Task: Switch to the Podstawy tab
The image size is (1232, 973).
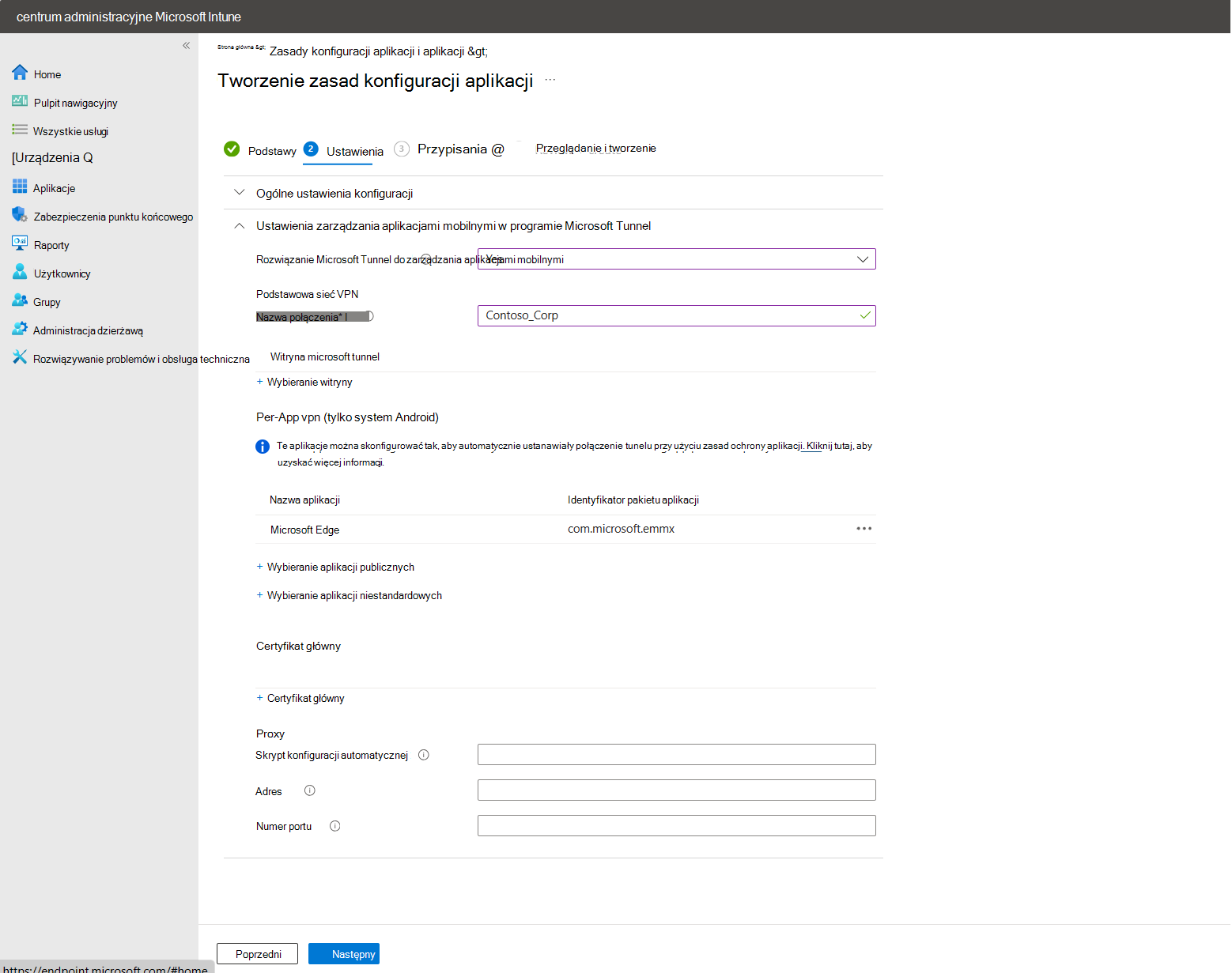Action: [x=272, y=151]
